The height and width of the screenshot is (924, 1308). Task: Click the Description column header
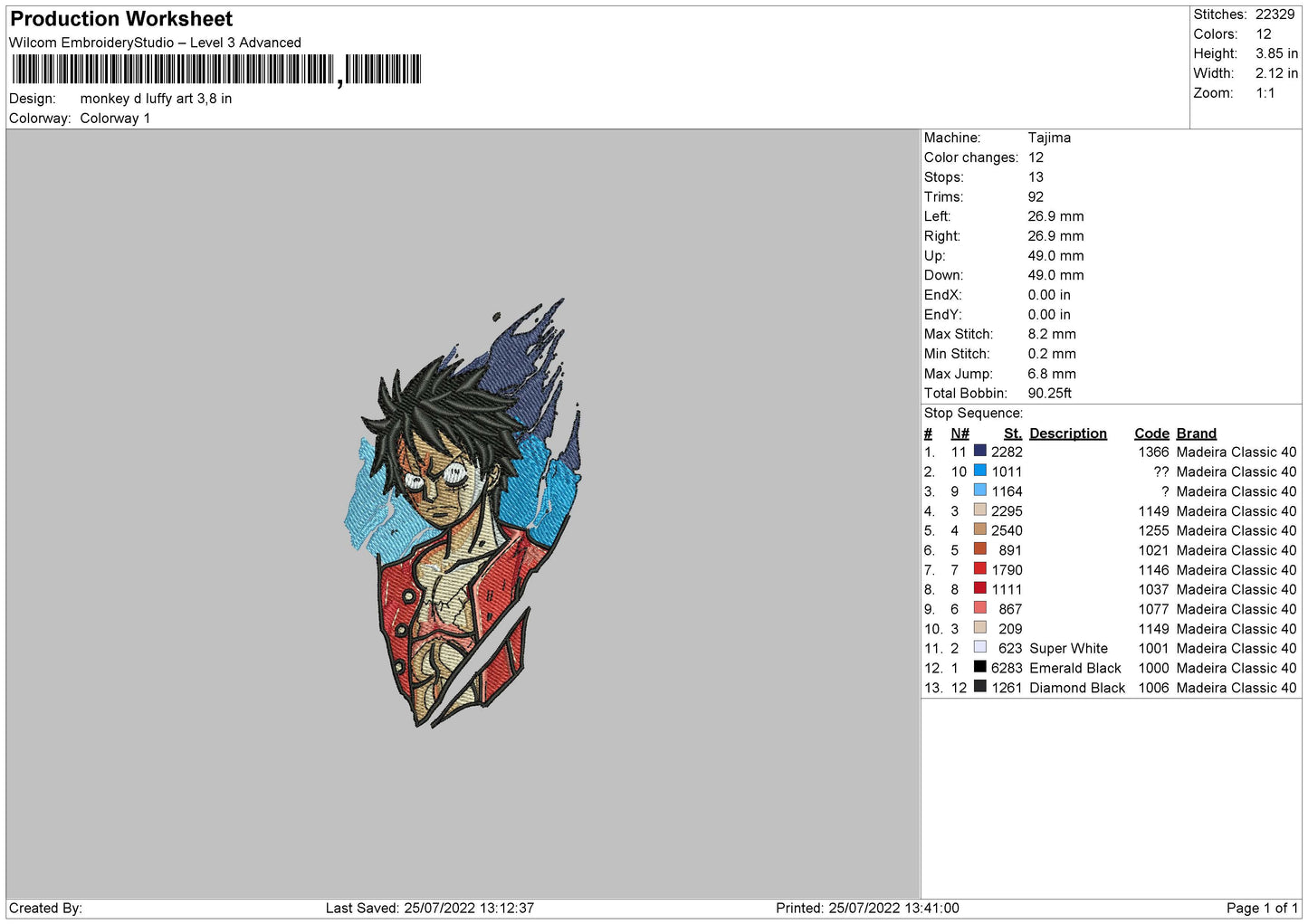pyautogui.click(x=1067, y=433)
